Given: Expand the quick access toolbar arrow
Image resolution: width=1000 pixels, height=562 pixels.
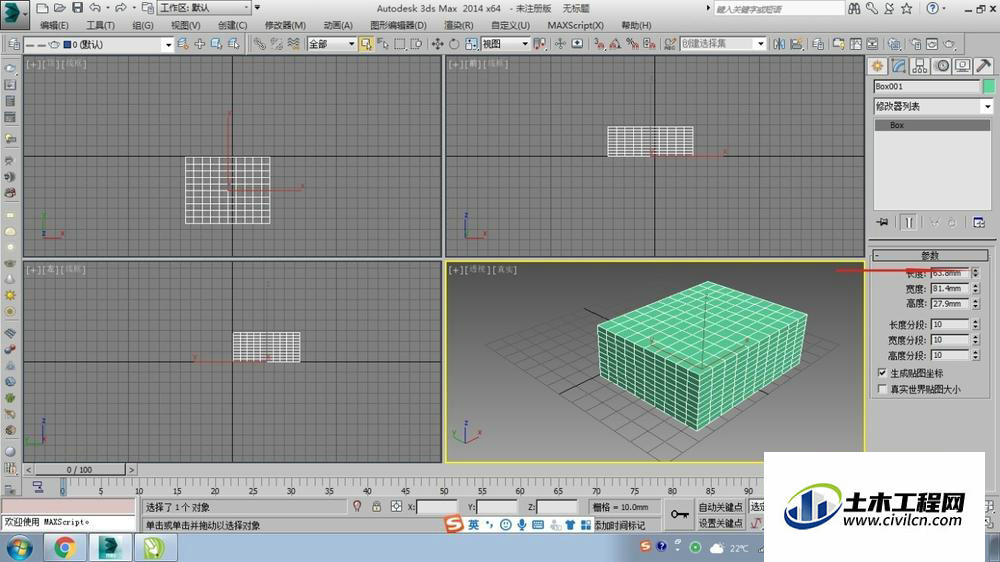Looking at the screenshot, I should point(258,8).
